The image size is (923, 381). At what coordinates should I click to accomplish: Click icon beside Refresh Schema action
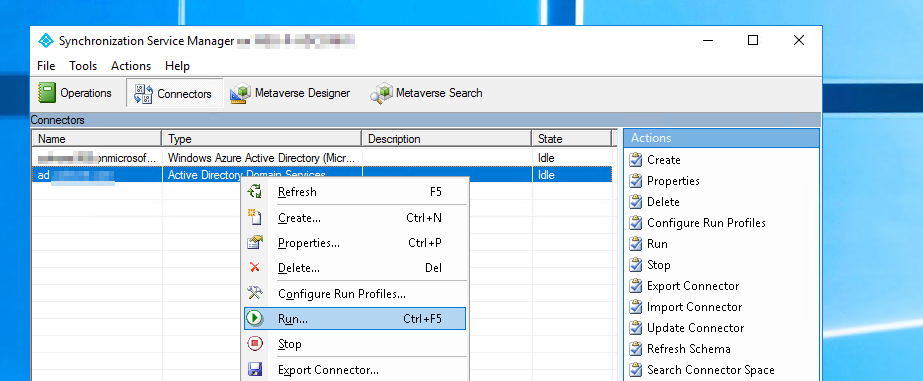pyautogui.click(x=635, y=349)
